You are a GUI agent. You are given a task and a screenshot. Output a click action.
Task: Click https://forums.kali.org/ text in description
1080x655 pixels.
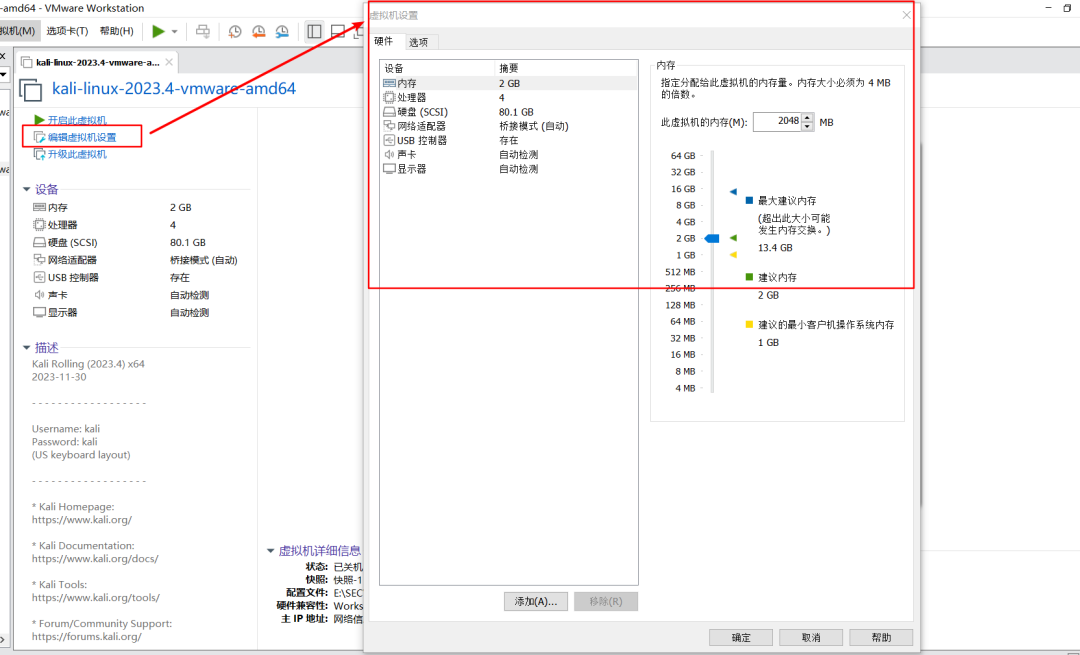point(87,636)
